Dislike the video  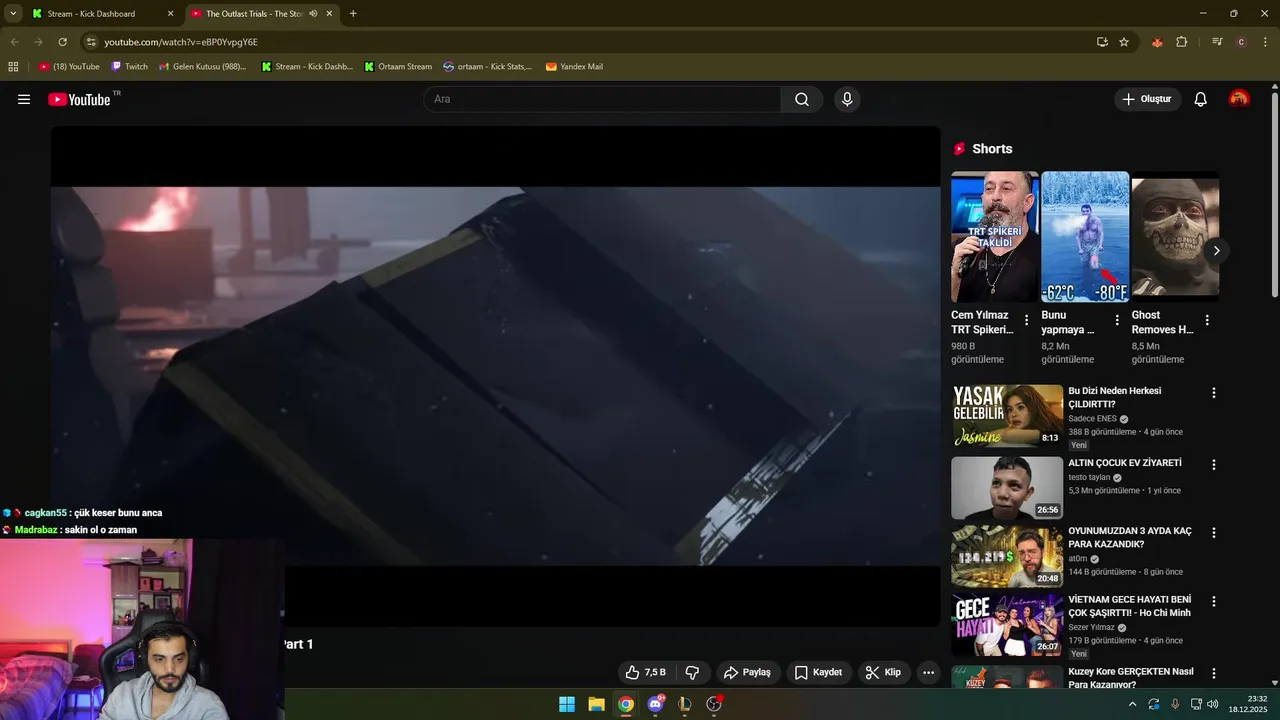pyautogui.click(x=692, y=672)
